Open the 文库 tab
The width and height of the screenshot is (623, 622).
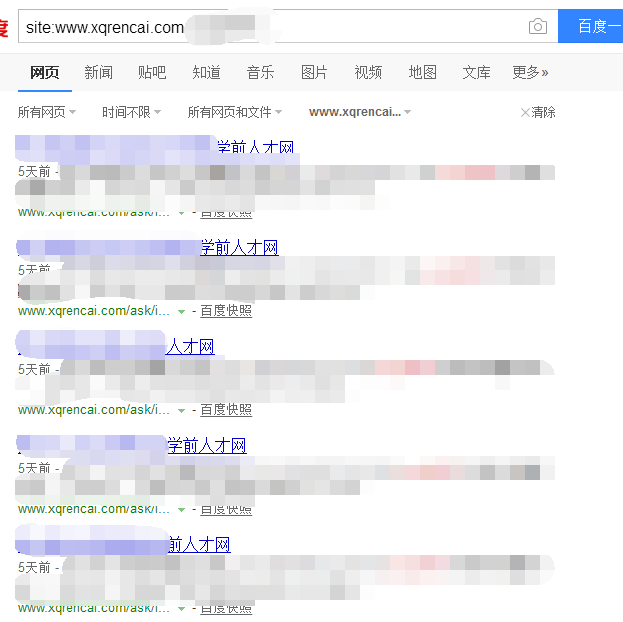476,72
